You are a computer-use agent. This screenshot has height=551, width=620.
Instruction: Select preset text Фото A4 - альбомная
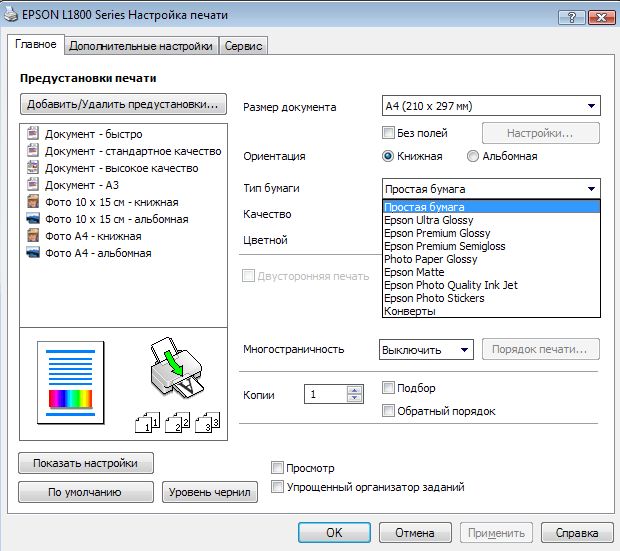tap(98, 253)
